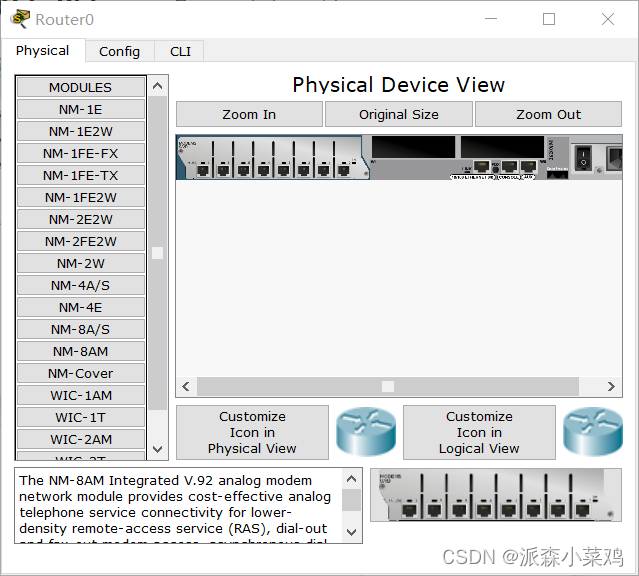The image size is (639, 576).
Task: Switch to the Config tab
Action: (119, 51)
